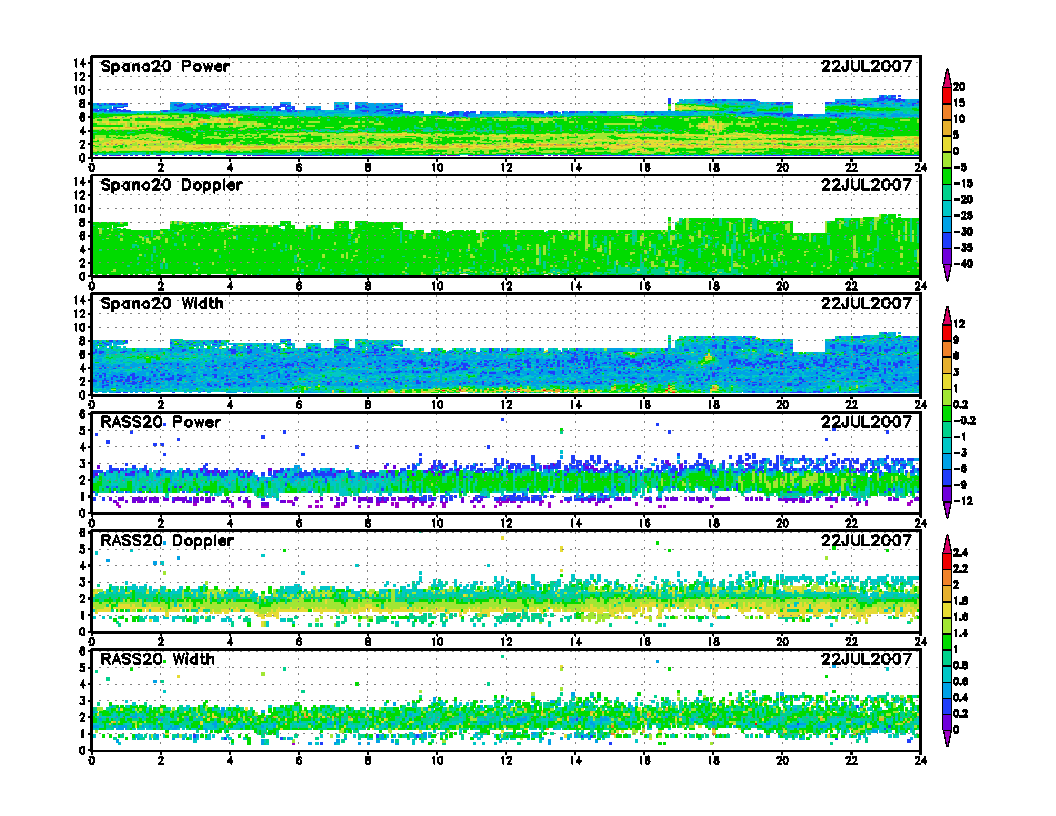Viewport: 1056px width, 816px height.
Task: Click y-axis tick 3 of RASS20 Doppler panel
Action: [x=84, y=582]
